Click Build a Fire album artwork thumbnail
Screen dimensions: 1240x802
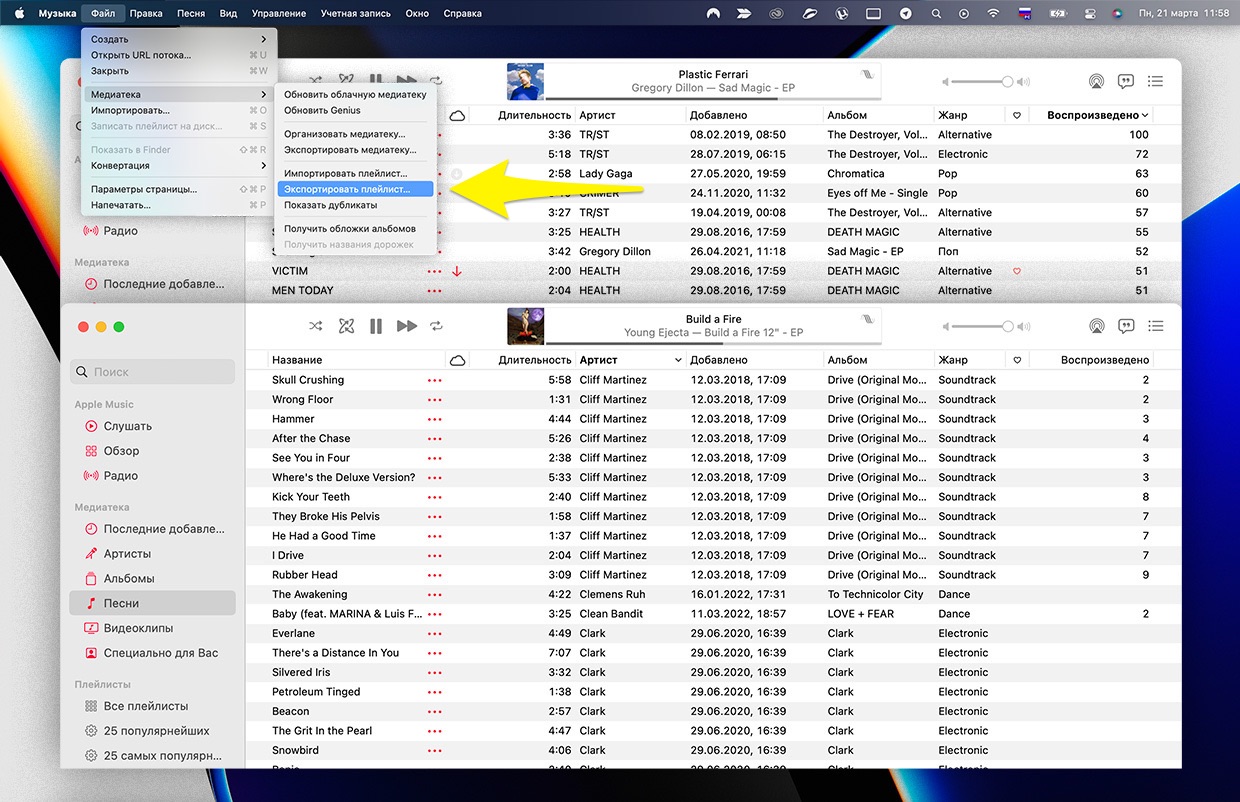(x=526, y=326)
